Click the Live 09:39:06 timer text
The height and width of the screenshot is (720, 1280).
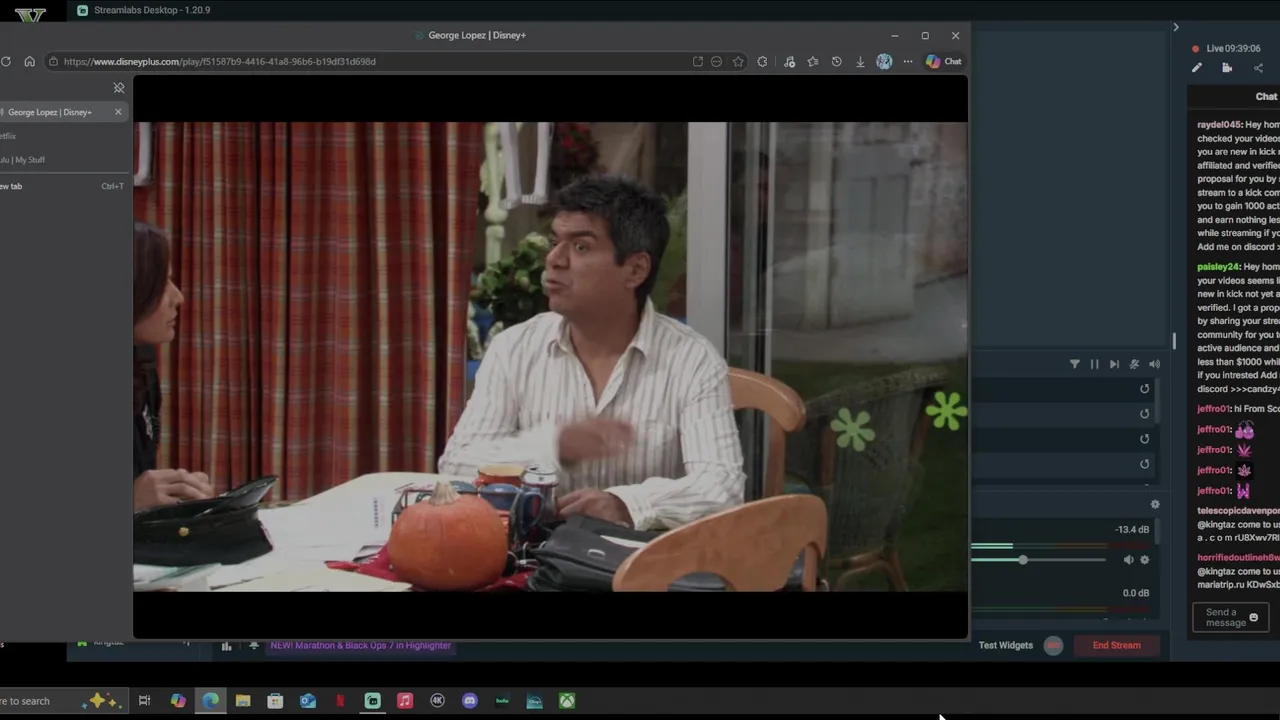(1233, 48)
